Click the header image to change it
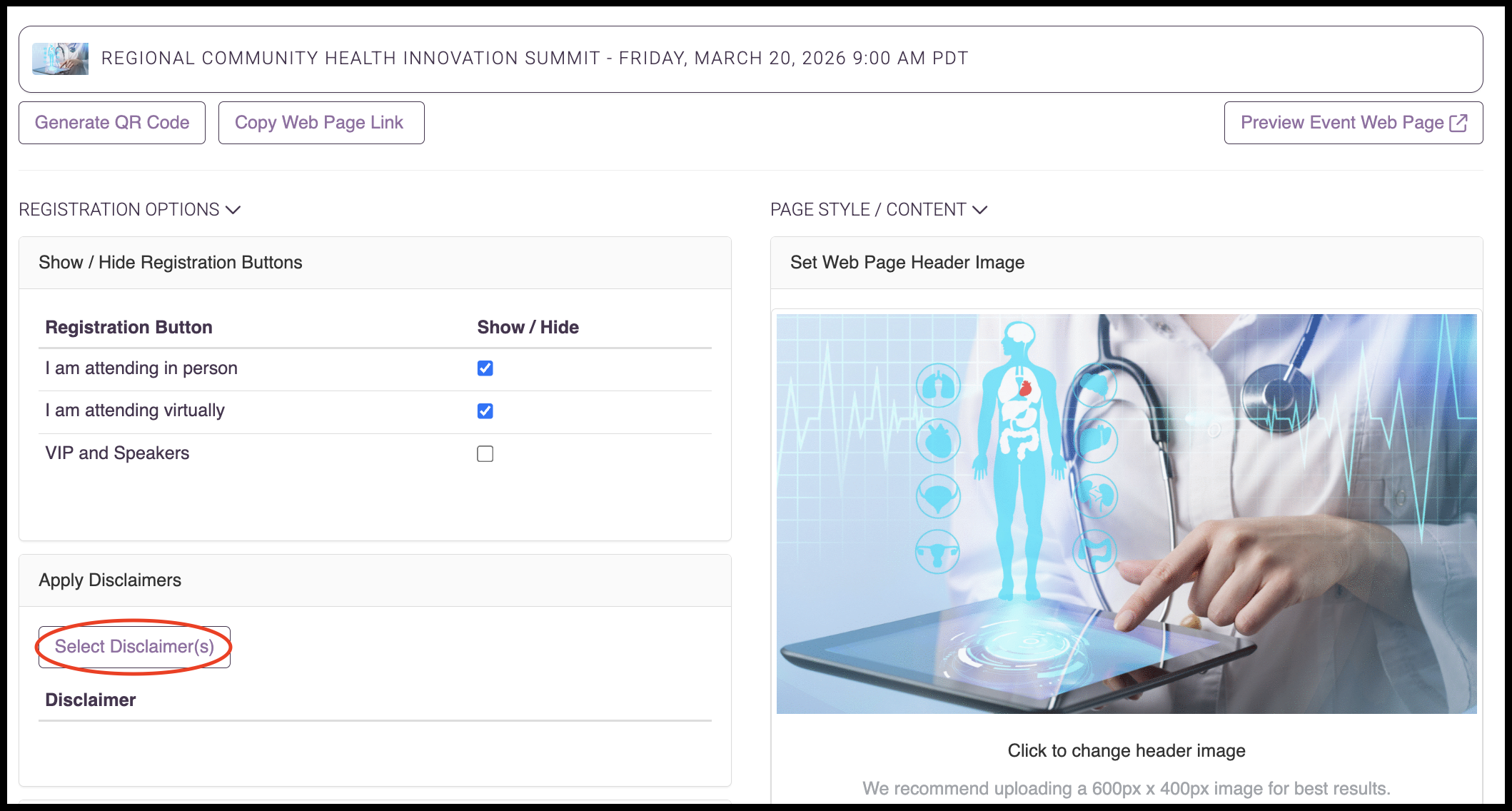Screen dimensions: 1512x811 pyautogui.click(x=1127, y=514)
